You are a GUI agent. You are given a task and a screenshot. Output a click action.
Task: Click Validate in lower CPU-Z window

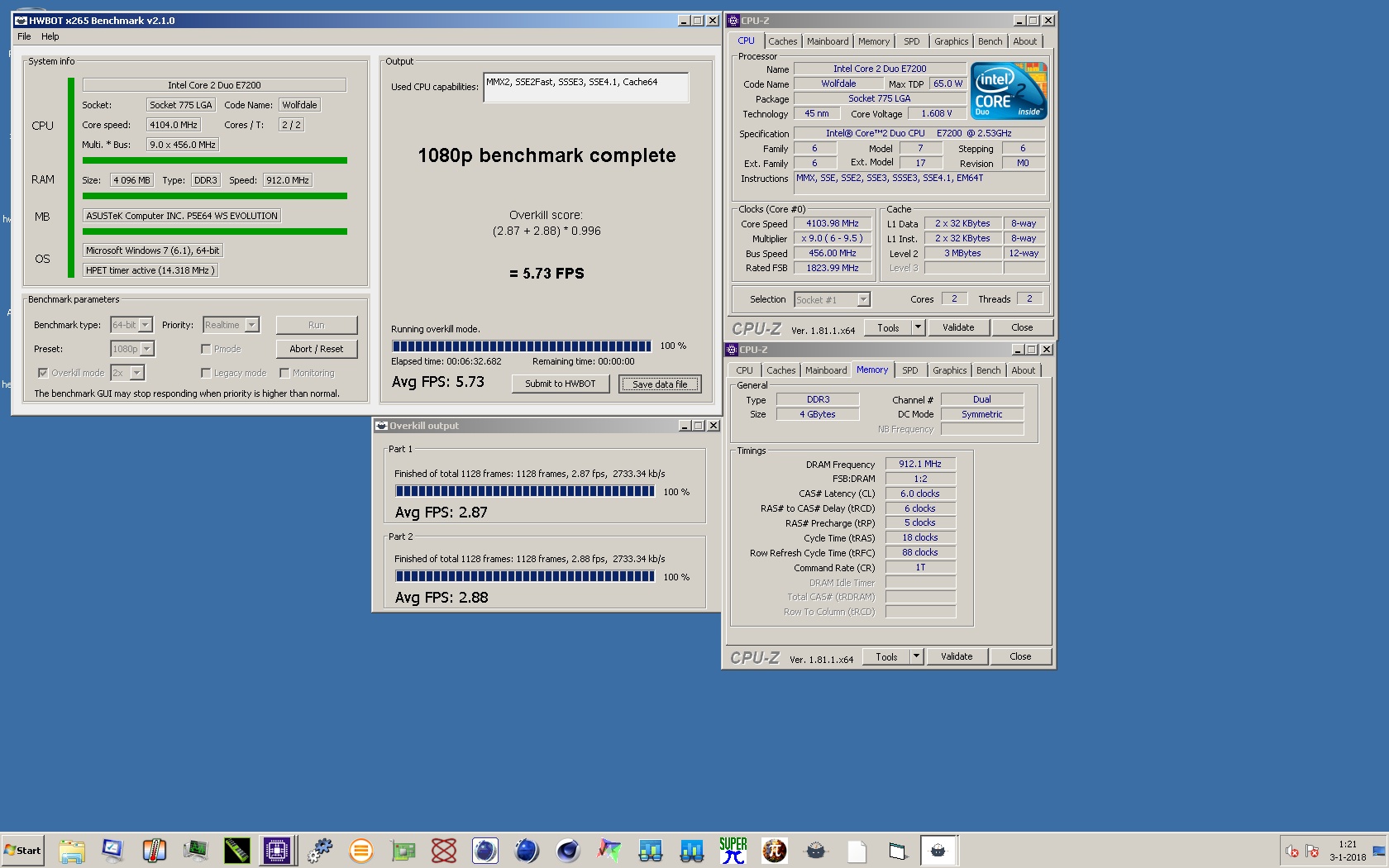(x=957, y=656)
